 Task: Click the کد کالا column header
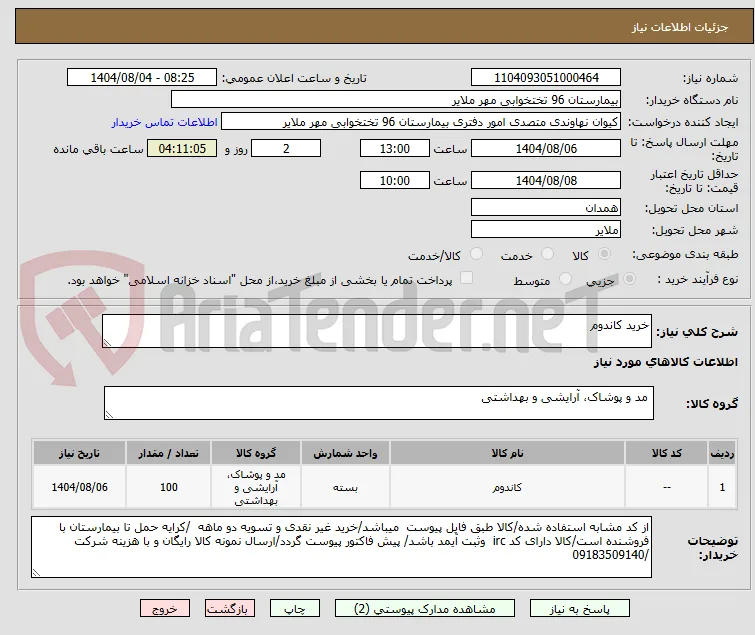point(666,453)
